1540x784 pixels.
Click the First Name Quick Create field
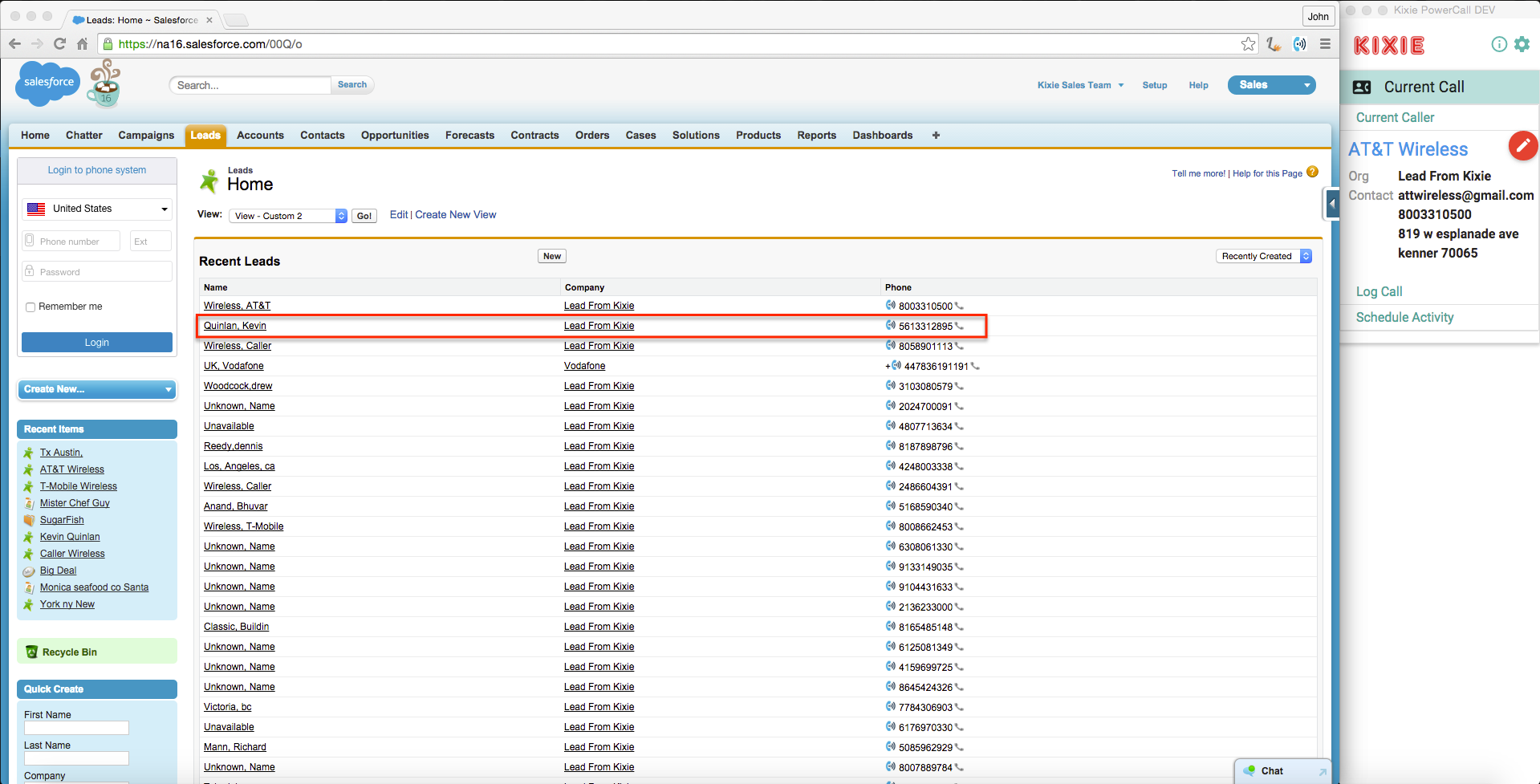click(76, 728)
